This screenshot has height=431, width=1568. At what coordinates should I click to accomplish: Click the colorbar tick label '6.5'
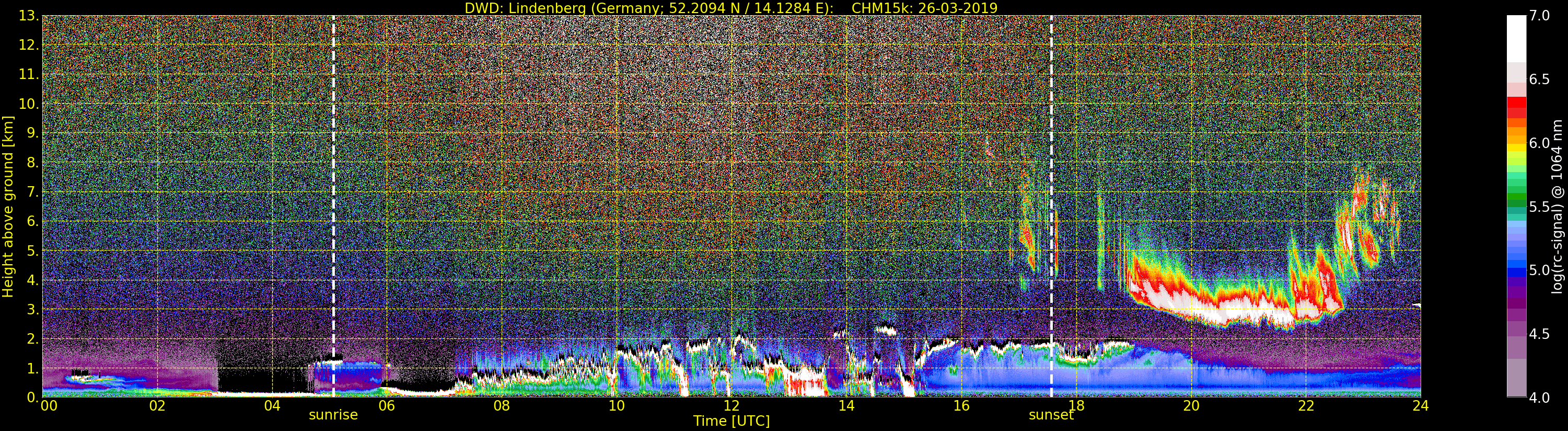click(1539, 80)
